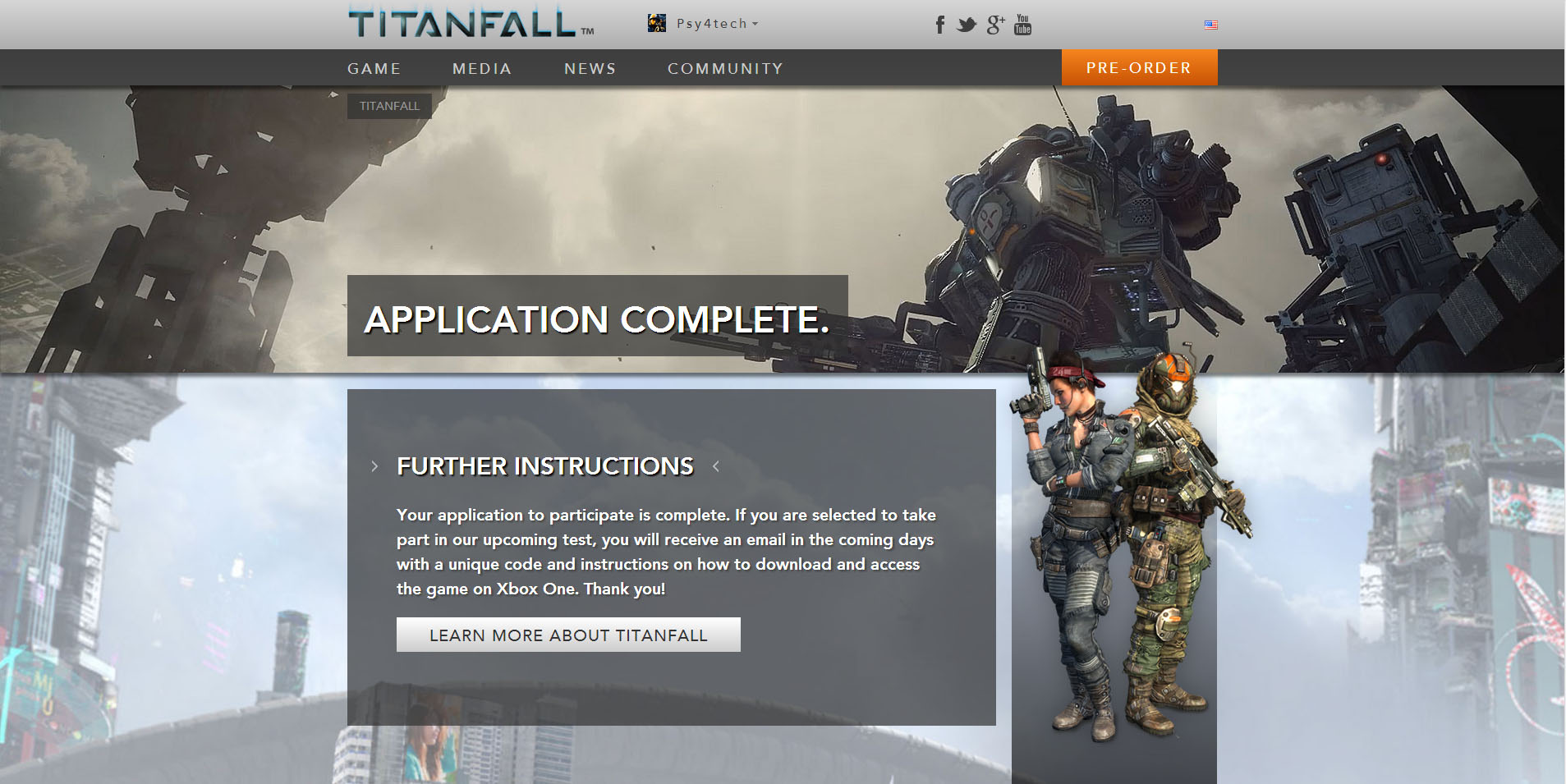Screen dimensions: 1566x784
Task: Click the Psy4tech user avatar
Action: pos(656,23)
